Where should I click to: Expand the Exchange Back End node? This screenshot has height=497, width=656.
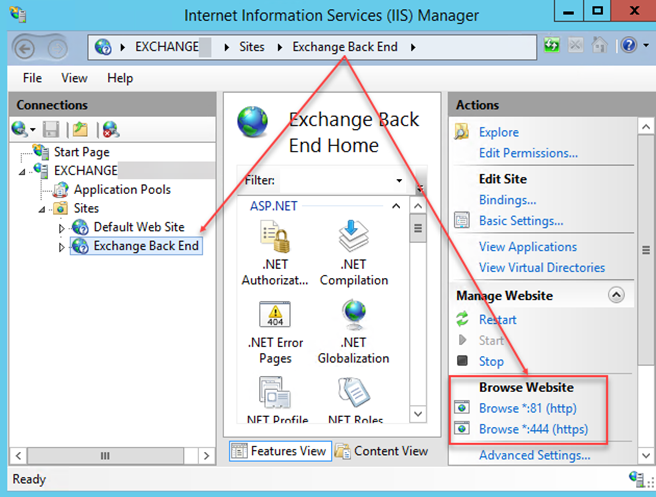62,247
